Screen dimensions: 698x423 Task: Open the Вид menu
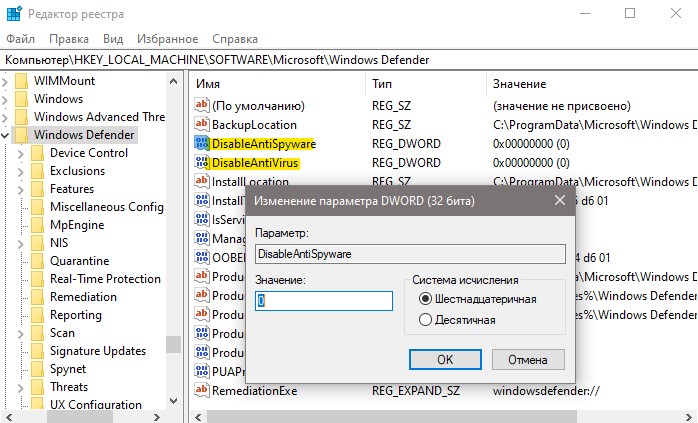click(x=113, y=39)
